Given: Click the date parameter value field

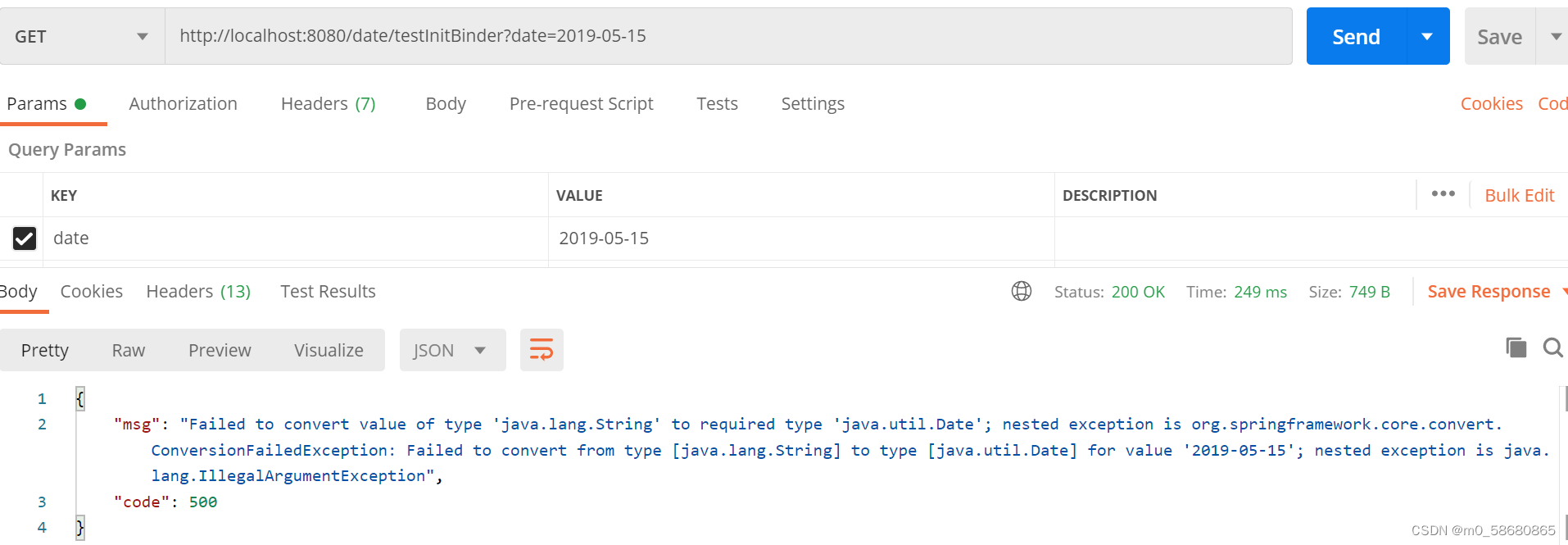Looking at the screenshot, I should 799,238.
